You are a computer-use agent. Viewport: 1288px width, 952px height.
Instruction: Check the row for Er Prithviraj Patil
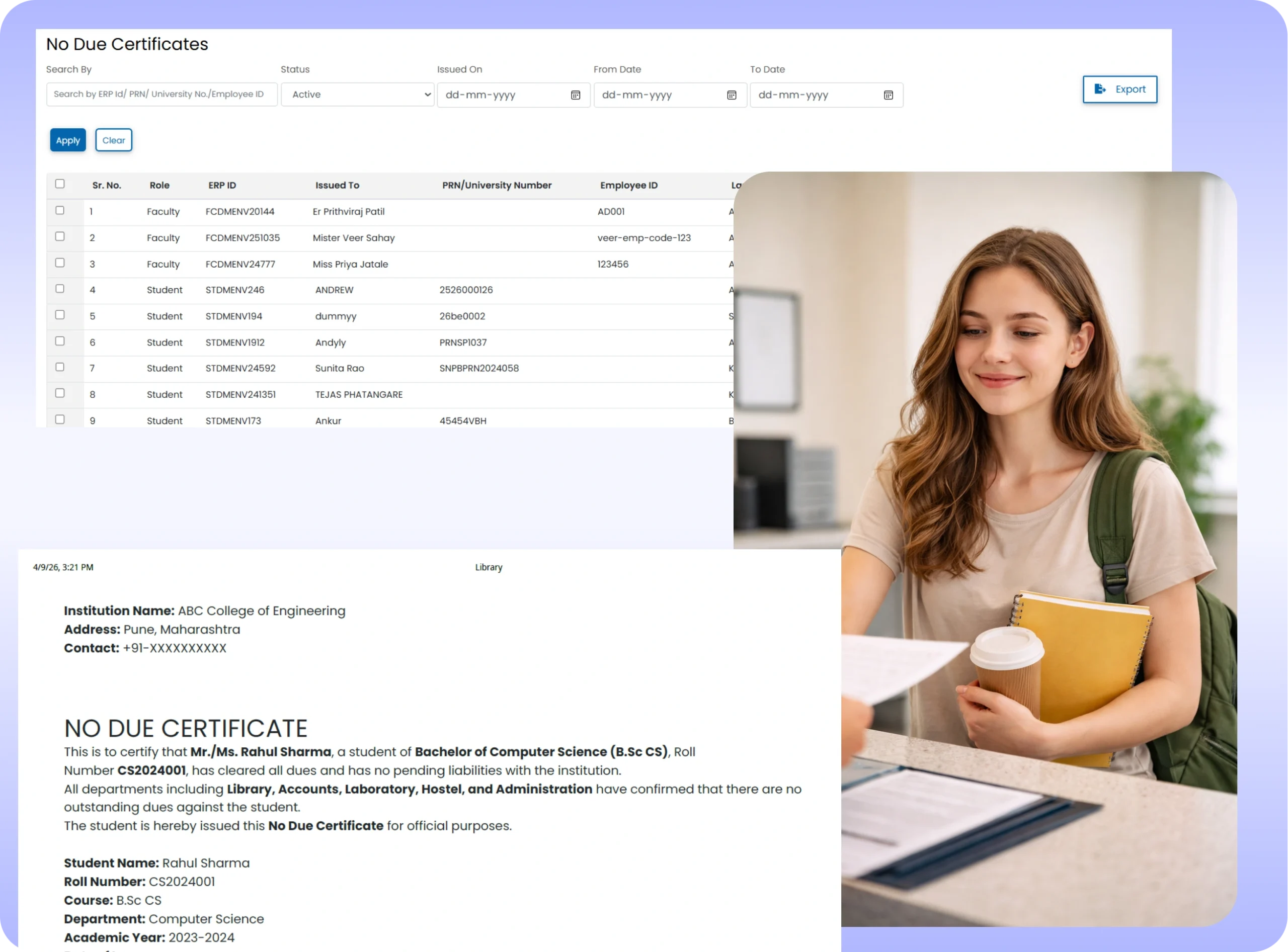click(x=60, y=210)
